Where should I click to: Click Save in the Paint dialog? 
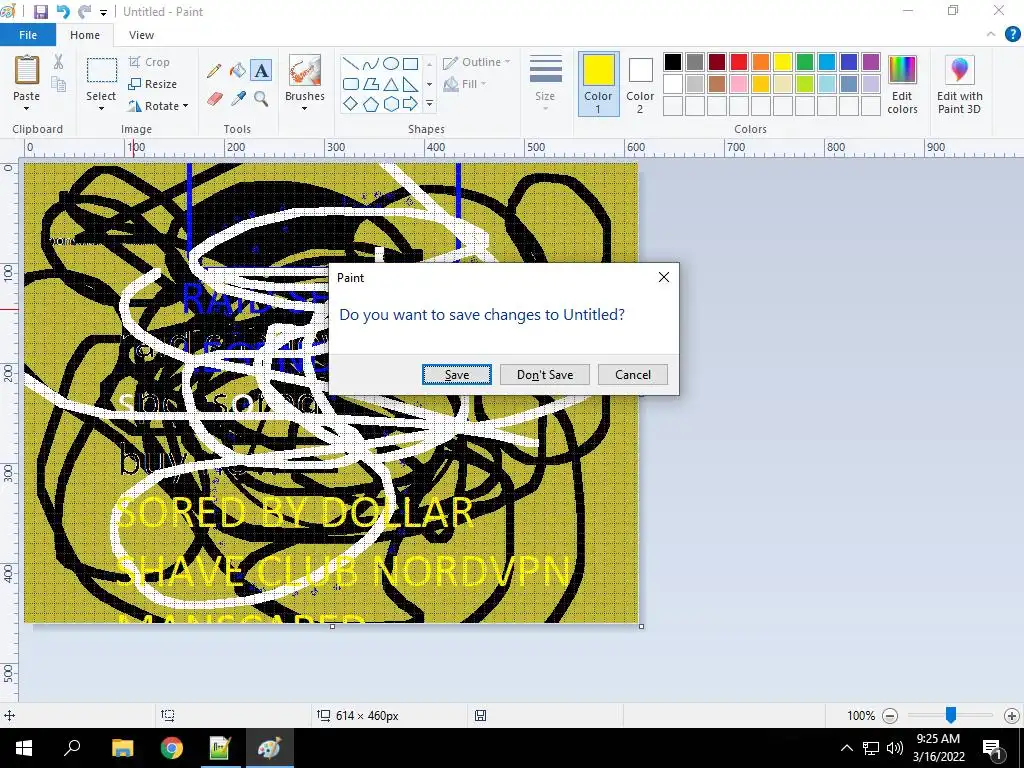(x=456, y=375)
